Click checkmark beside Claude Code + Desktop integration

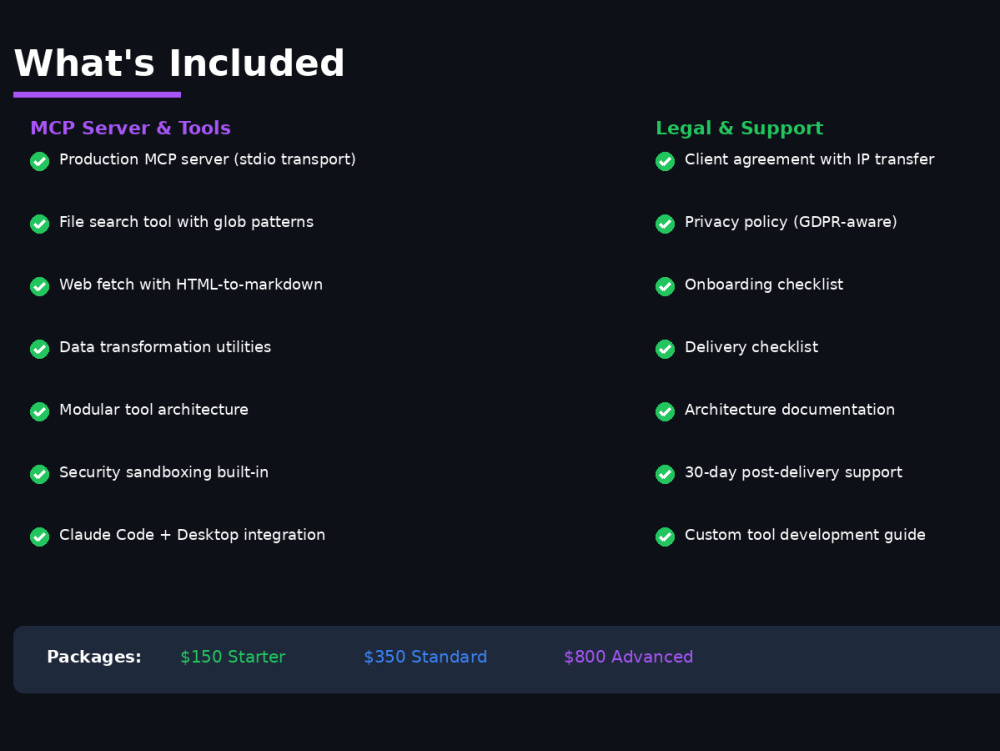pyautogui.click(x=40, y=537)
